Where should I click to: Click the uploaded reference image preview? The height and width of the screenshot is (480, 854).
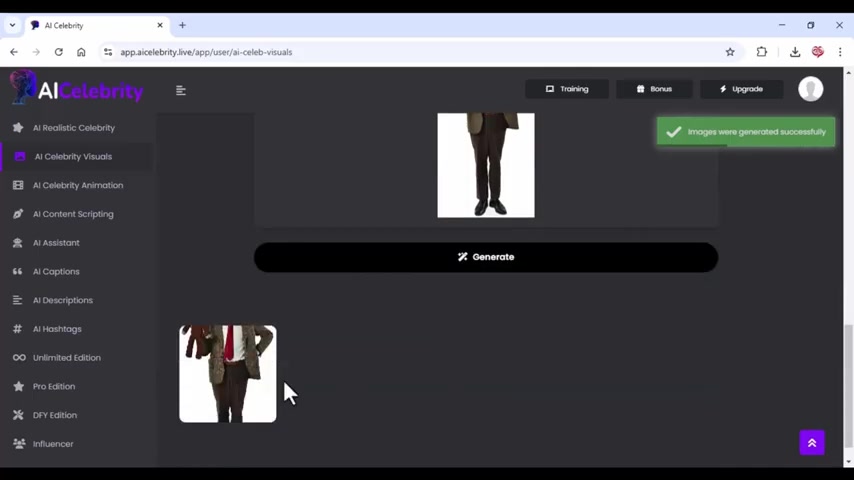coord(486,165)
